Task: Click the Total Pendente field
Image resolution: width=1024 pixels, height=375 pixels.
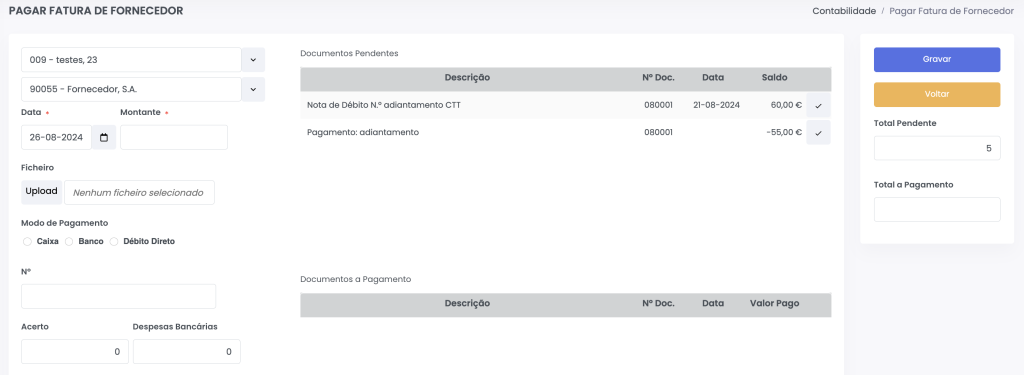Action: tap(937, 148)
